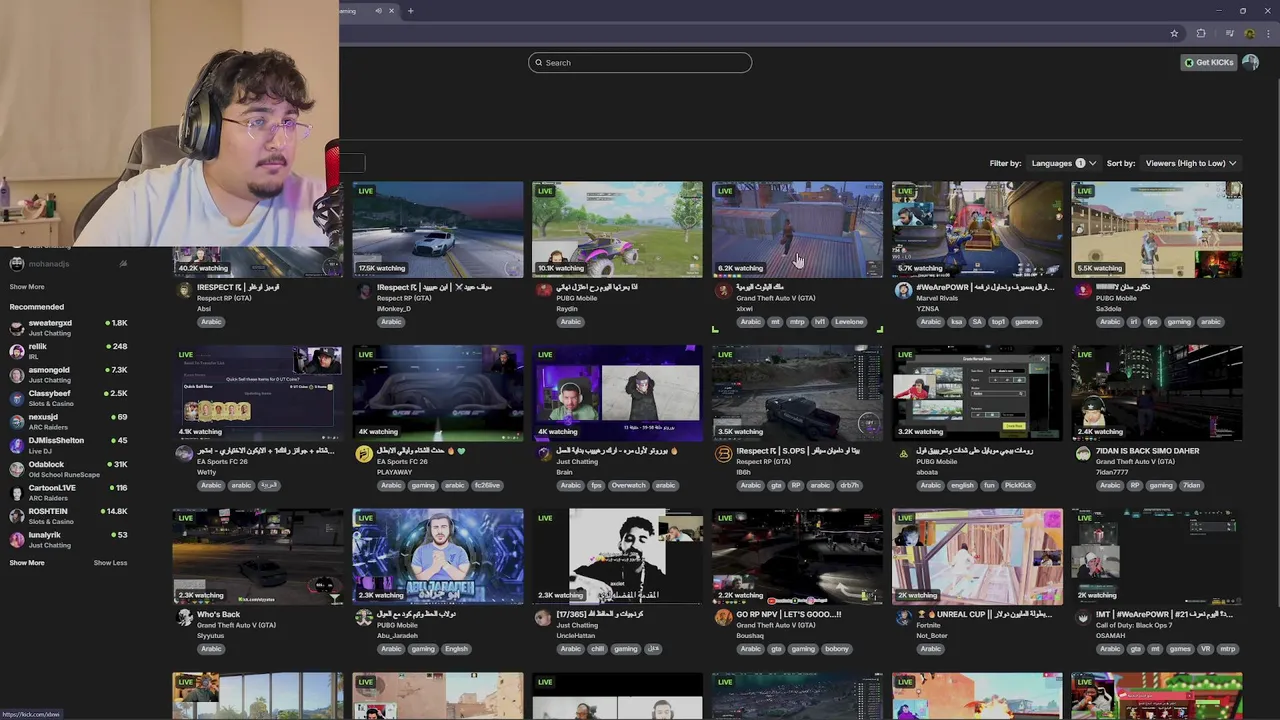
Task: Open Raydin's PUBG Mobile stream thumbnail
Action: (x=617, y=229)
